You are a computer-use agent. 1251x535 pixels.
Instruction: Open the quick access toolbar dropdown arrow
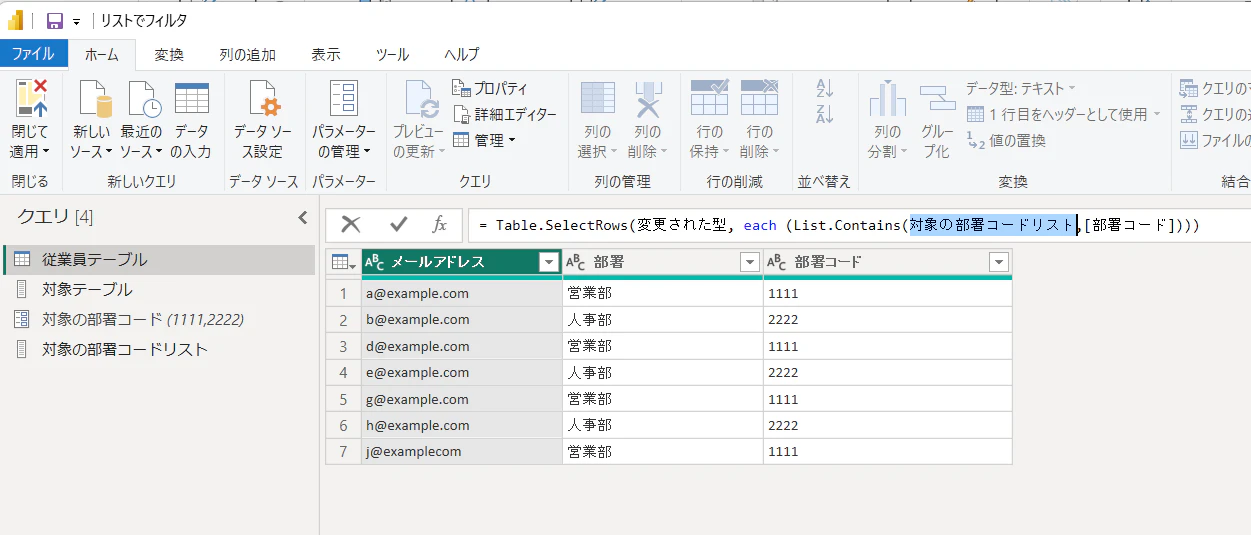click(x=76, y=21)
